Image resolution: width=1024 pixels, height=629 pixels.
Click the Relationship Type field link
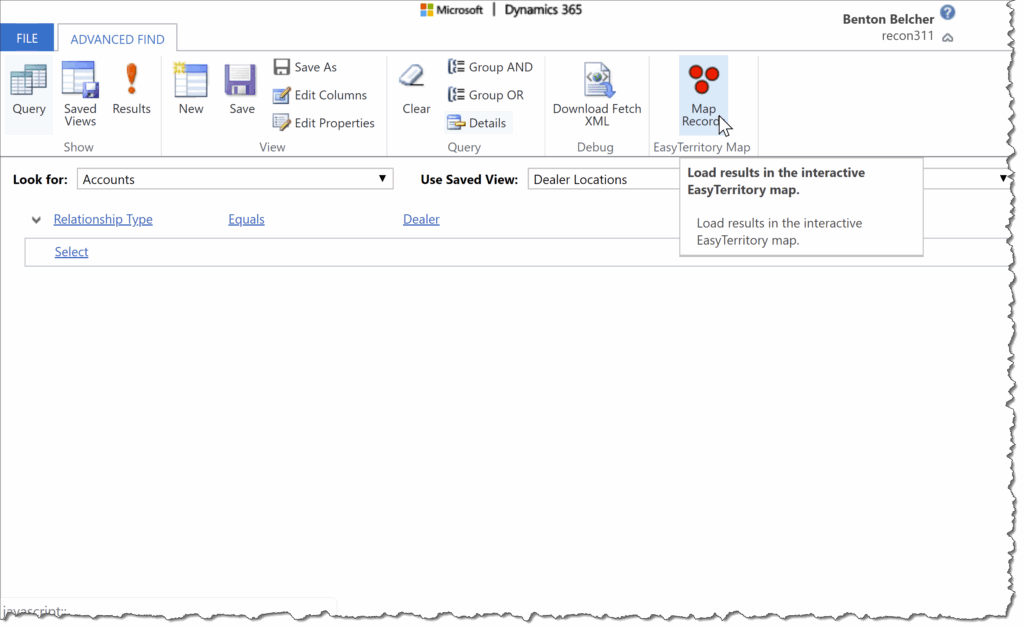click(103, 219)
